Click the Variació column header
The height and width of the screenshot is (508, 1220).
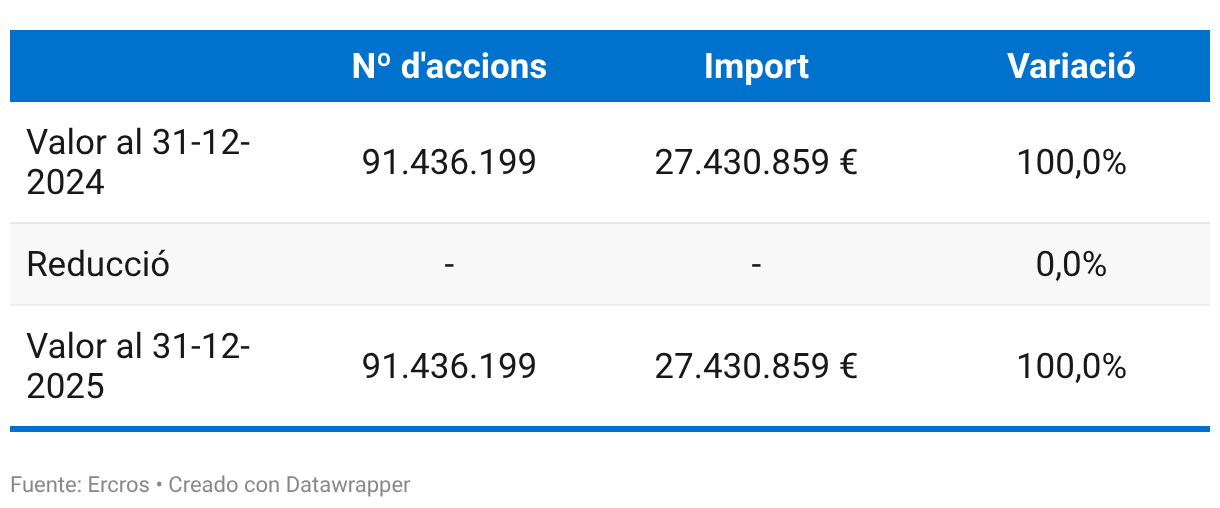click(1071, 66)
